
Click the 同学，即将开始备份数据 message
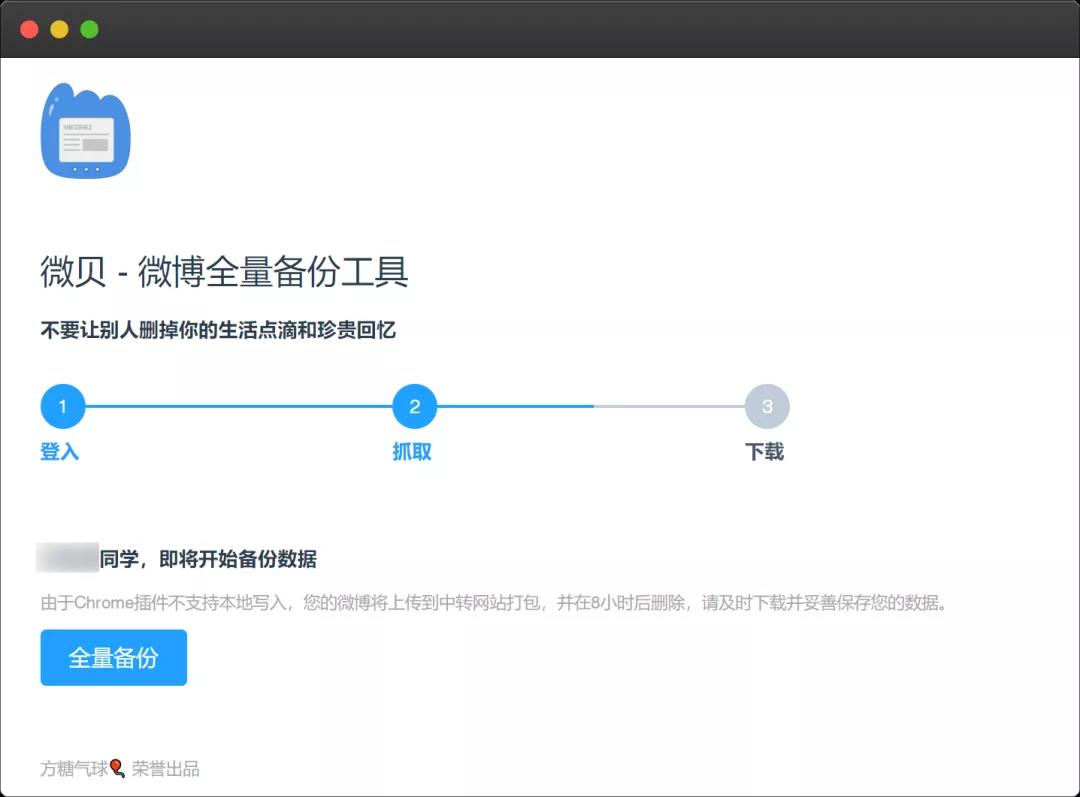208,559
